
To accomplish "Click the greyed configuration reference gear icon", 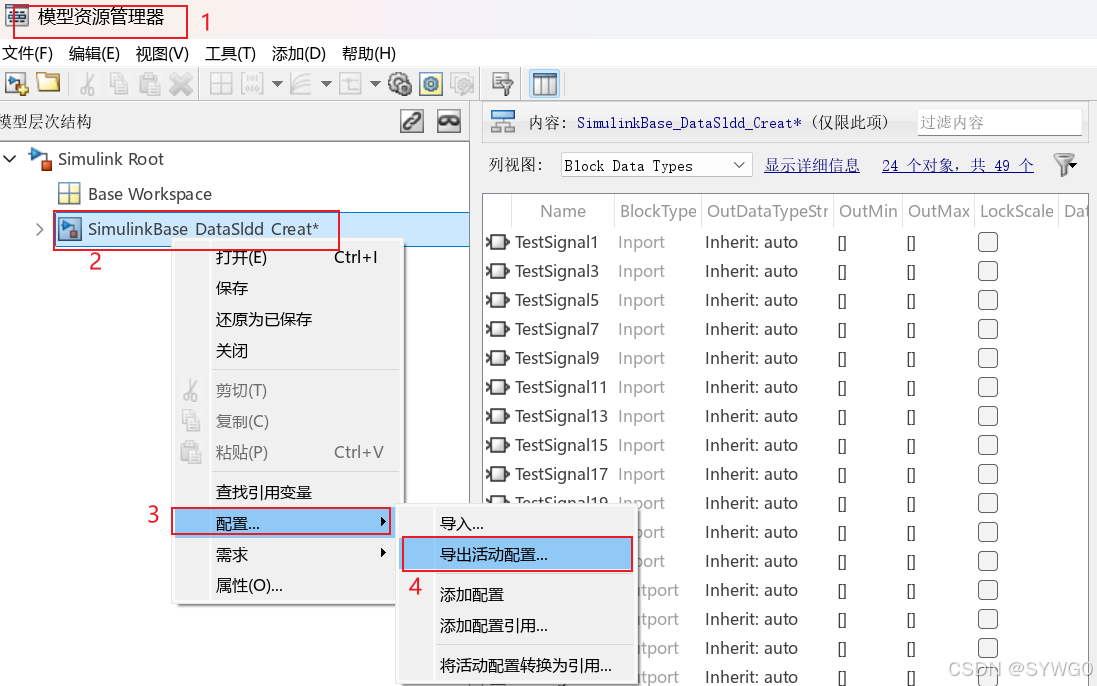I will pyautogui.click(x=462, y=85).
